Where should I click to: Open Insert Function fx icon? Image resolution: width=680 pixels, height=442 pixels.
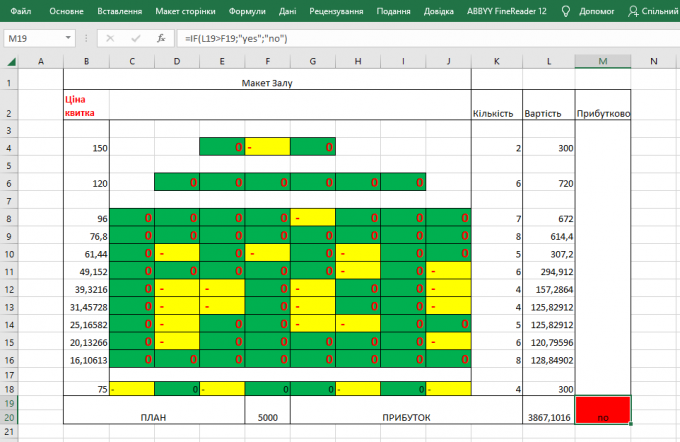[161, 39]
